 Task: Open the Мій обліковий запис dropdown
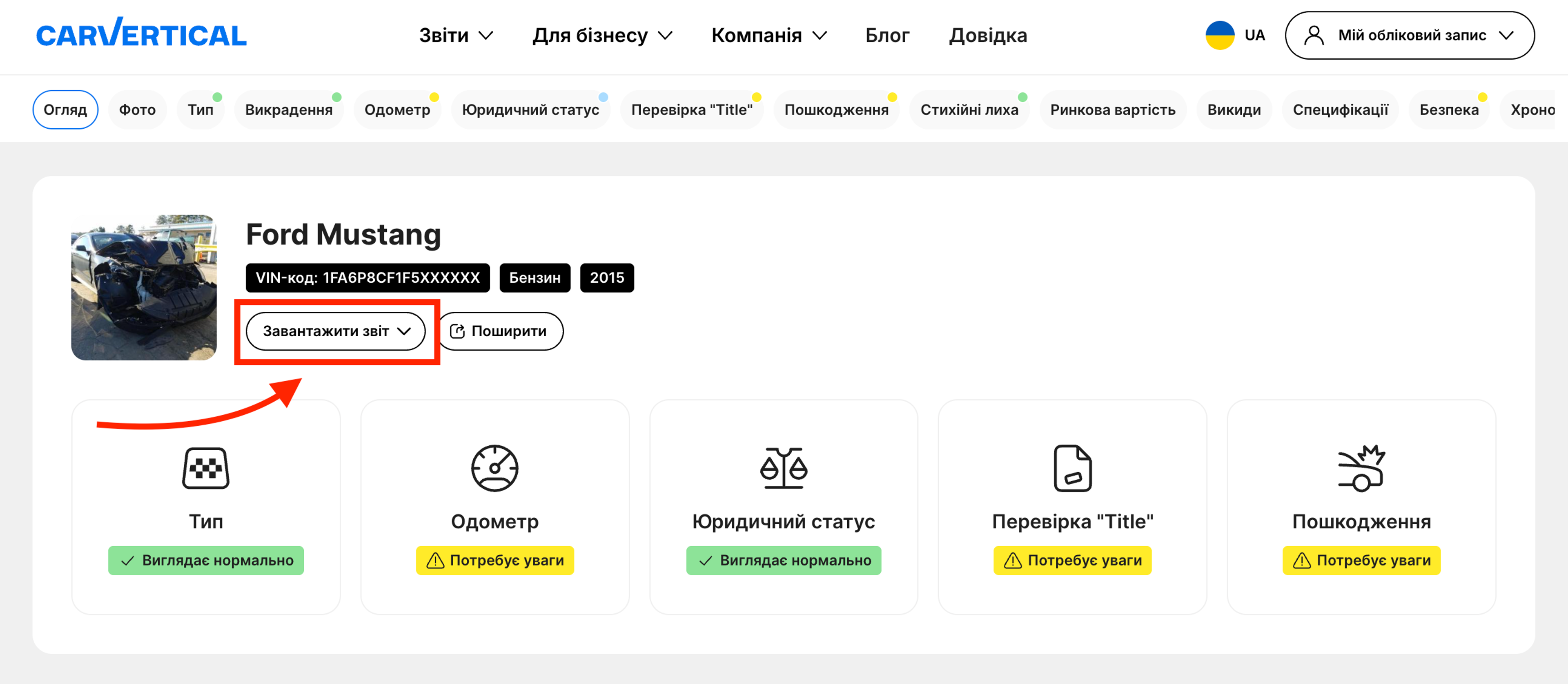[1410, 35]
